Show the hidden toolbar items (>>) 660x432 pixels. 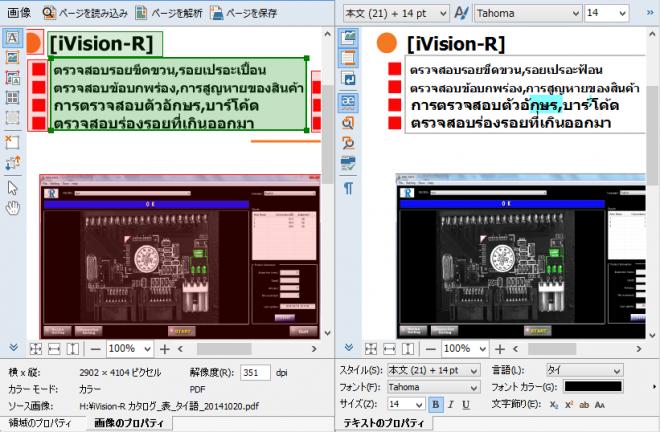tap(650, 13)
